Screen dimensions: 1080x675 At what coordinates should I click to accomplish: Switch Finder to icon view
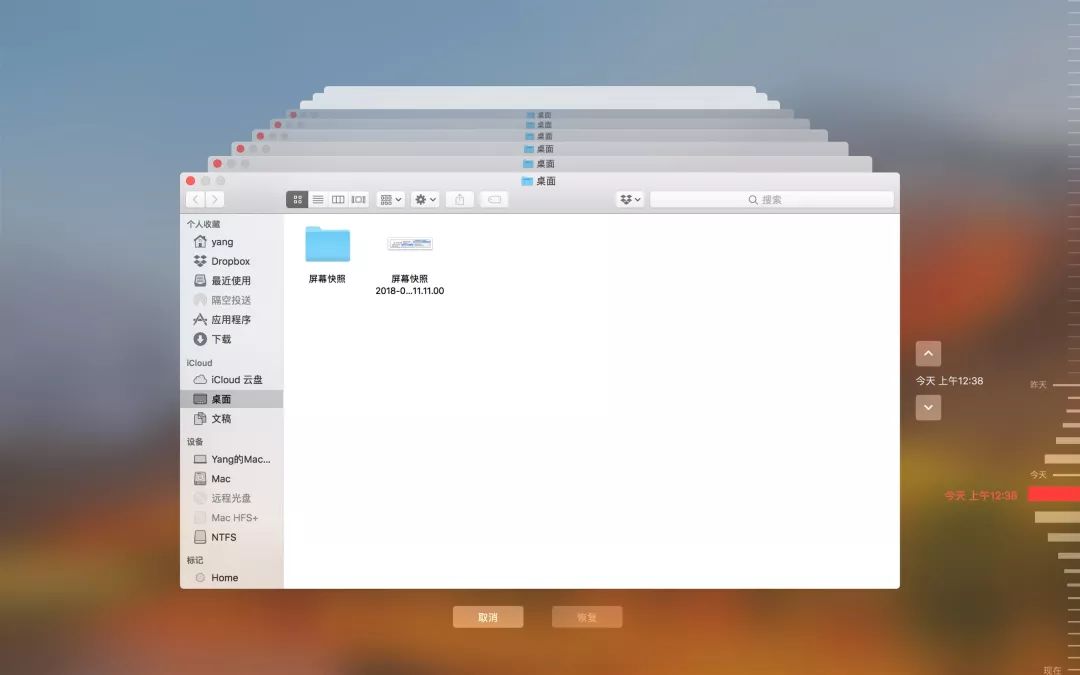click(x=297, y=200)
